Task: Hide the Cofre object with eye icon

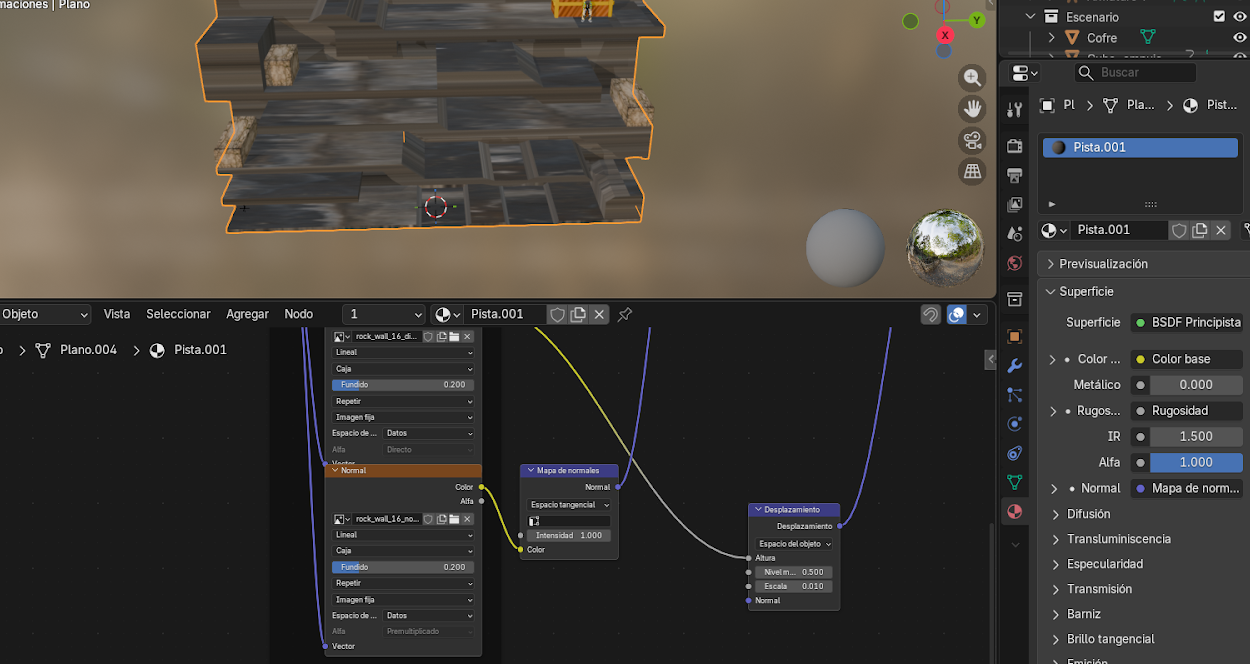Action: [1240, 38]
